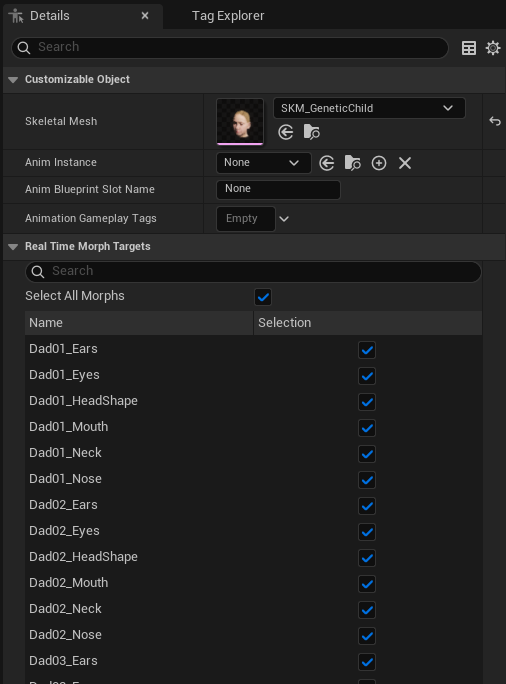Image resolution: width=506 pixels, height=684 pixels.
Task: Clear the Anim Instance value
Action: coord(405,163)
